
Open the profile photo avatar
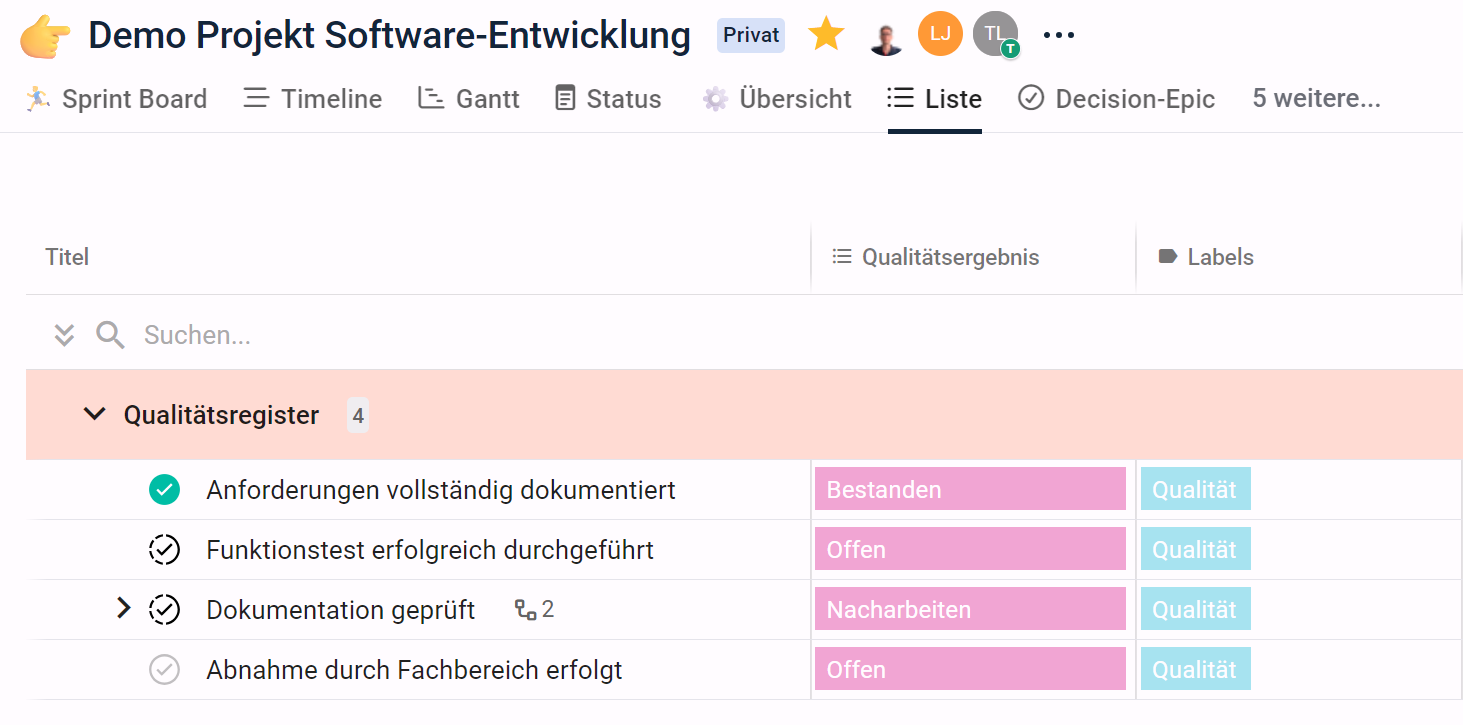[x=886, y=36]
